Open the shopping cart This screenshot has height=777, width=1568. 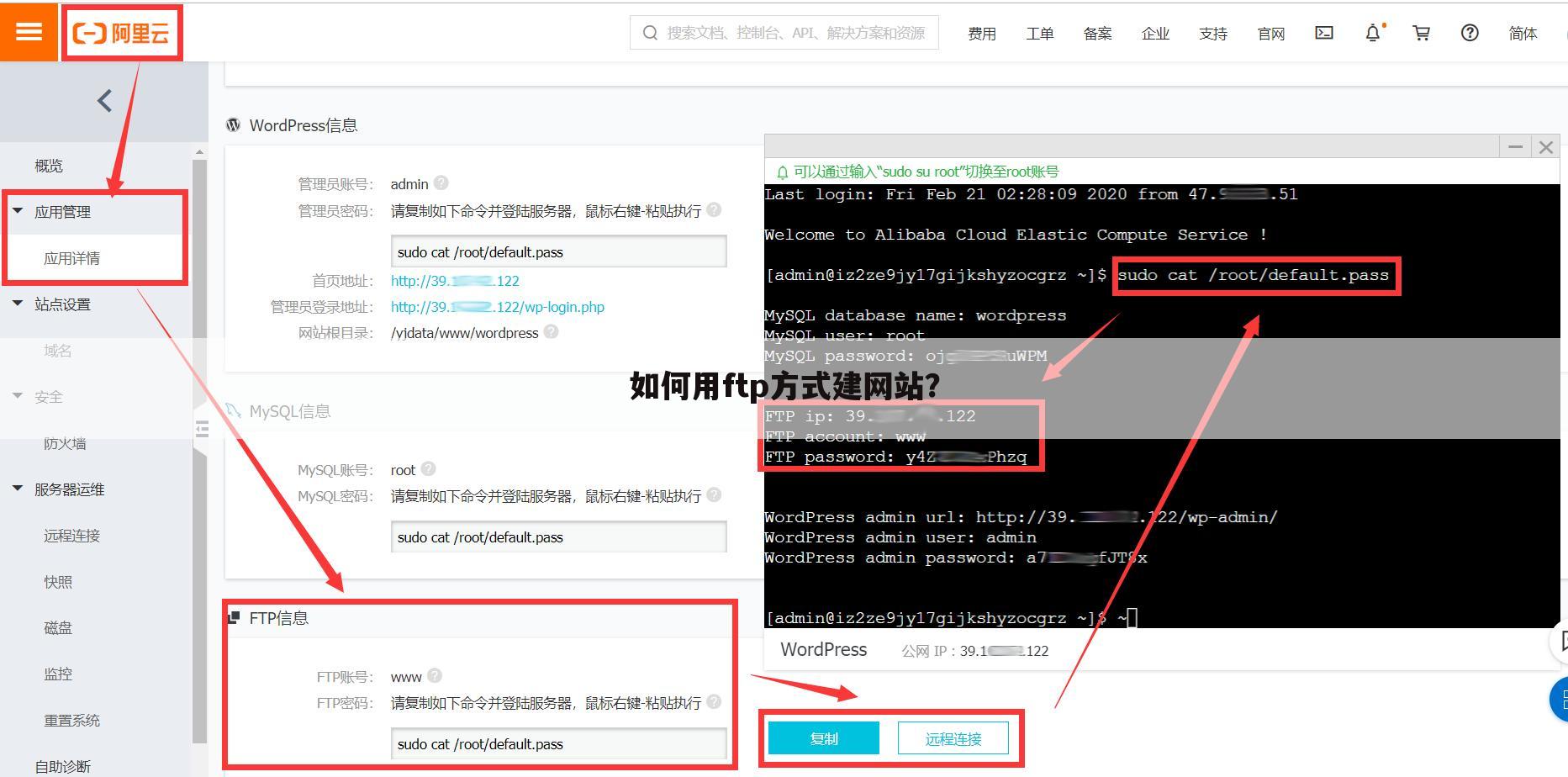1421,33
